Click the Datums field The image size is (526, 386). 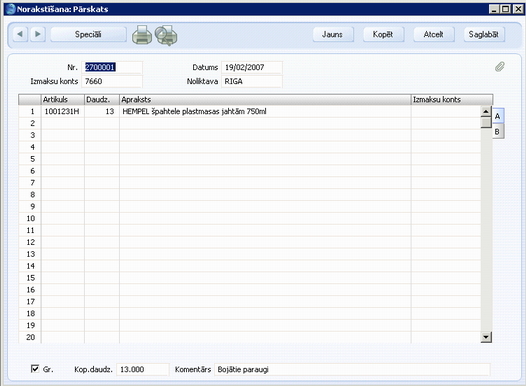point(252,67)
